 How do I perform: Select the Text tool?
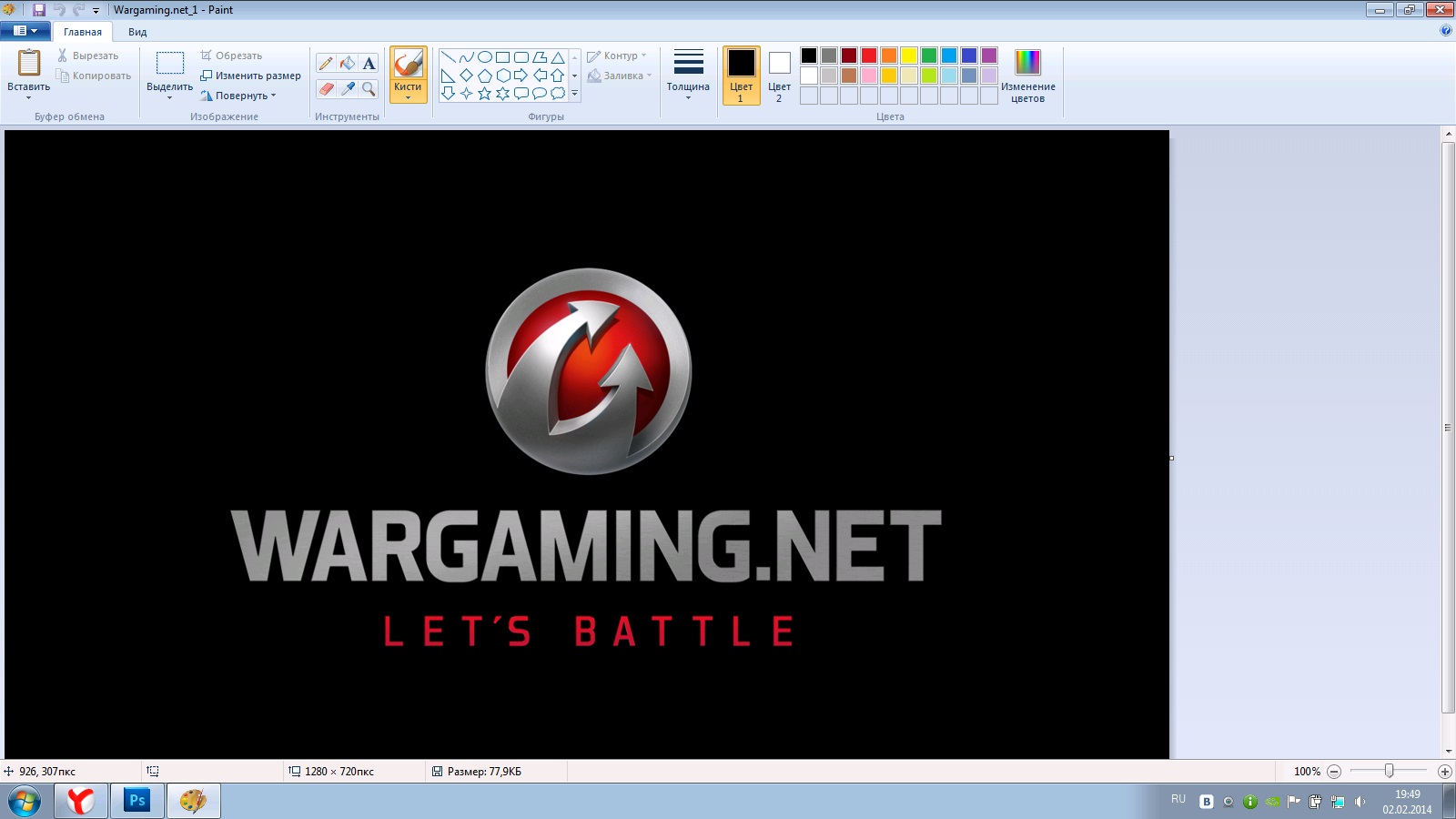click(x=369, y=64)
